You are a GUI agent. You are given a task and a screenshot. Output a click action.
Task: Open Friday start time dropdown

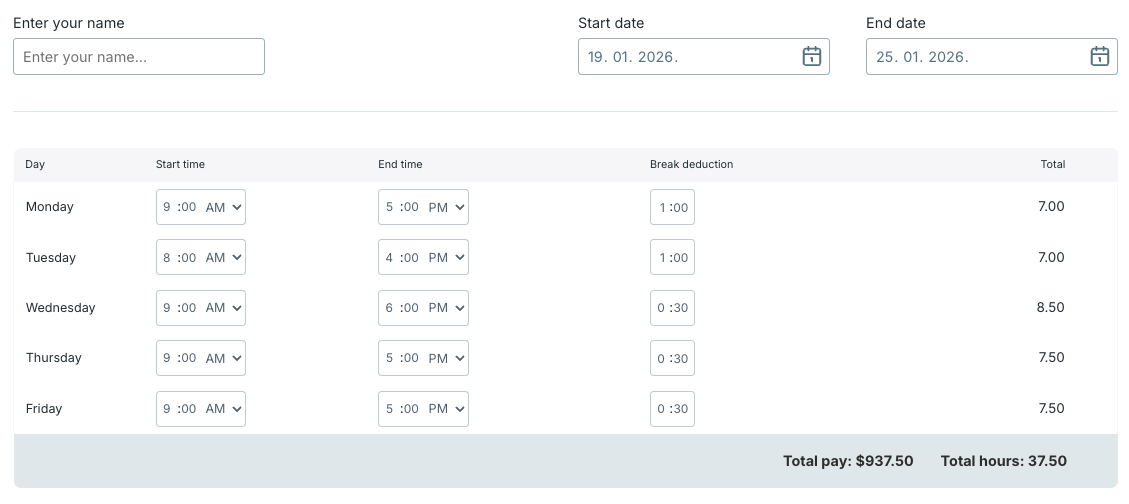(201, 409)
